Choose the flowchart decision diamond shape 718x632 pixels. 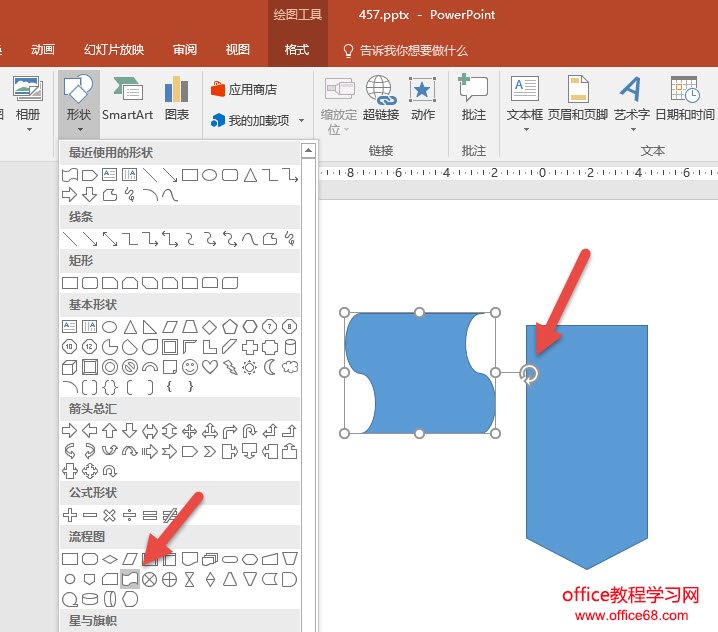click(x=109, y=558)
